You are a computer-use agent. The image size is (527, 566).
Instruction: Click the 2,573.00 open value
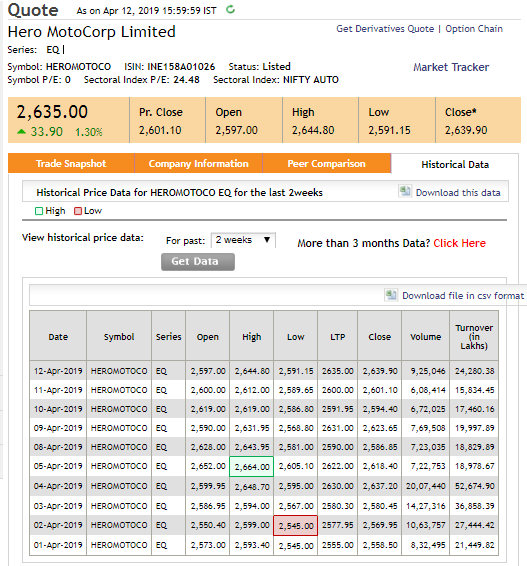point(208,545)
